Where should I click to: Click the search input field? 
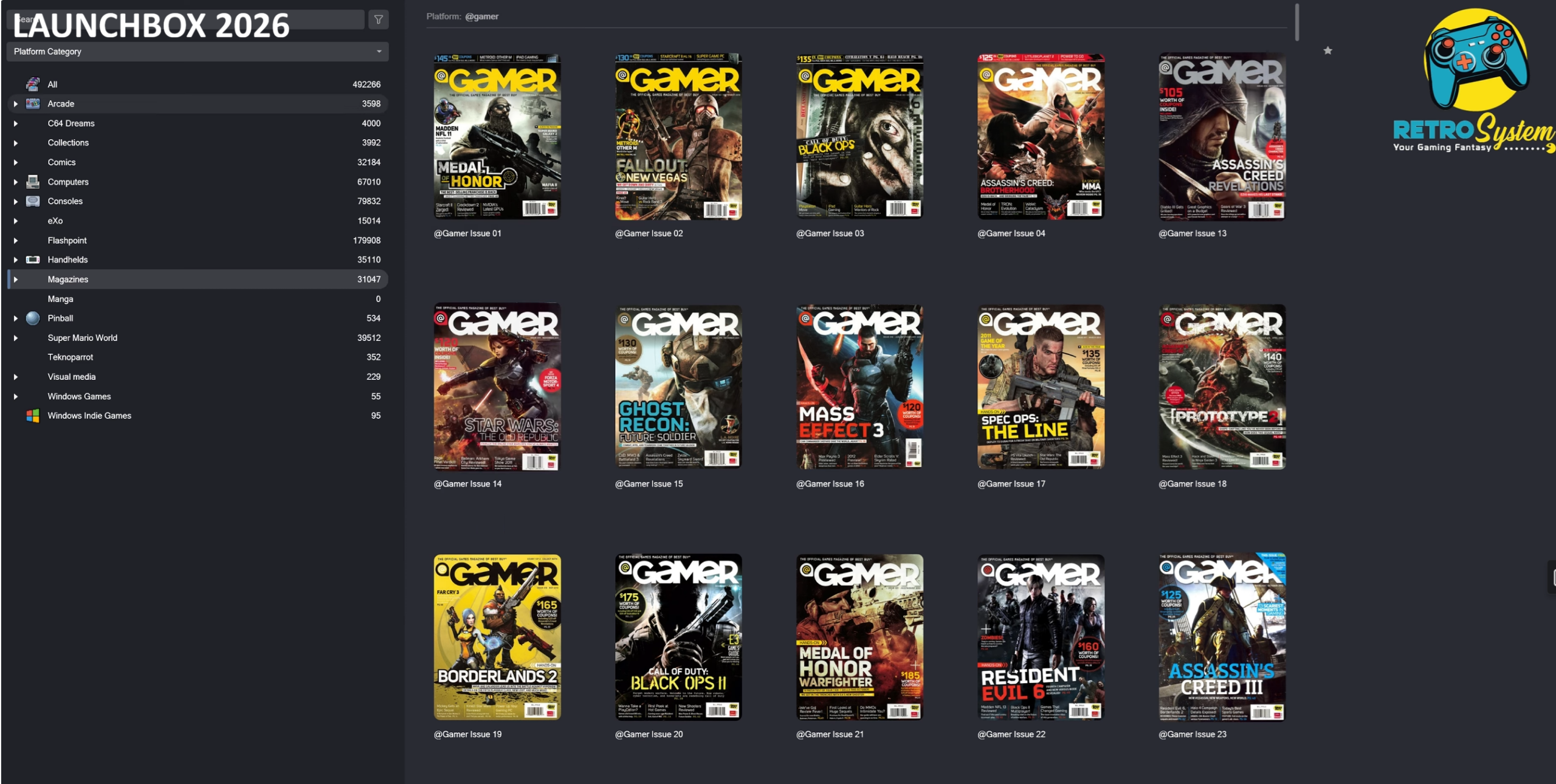(x=185, y=19)
